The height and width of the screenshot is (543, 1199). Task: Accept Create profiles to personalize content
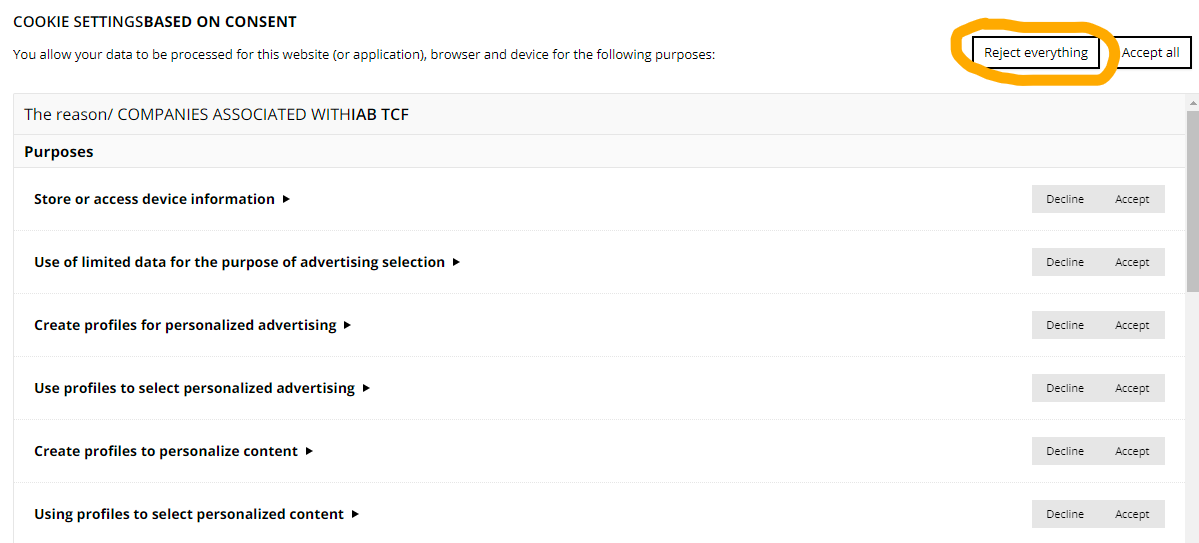1132,451
